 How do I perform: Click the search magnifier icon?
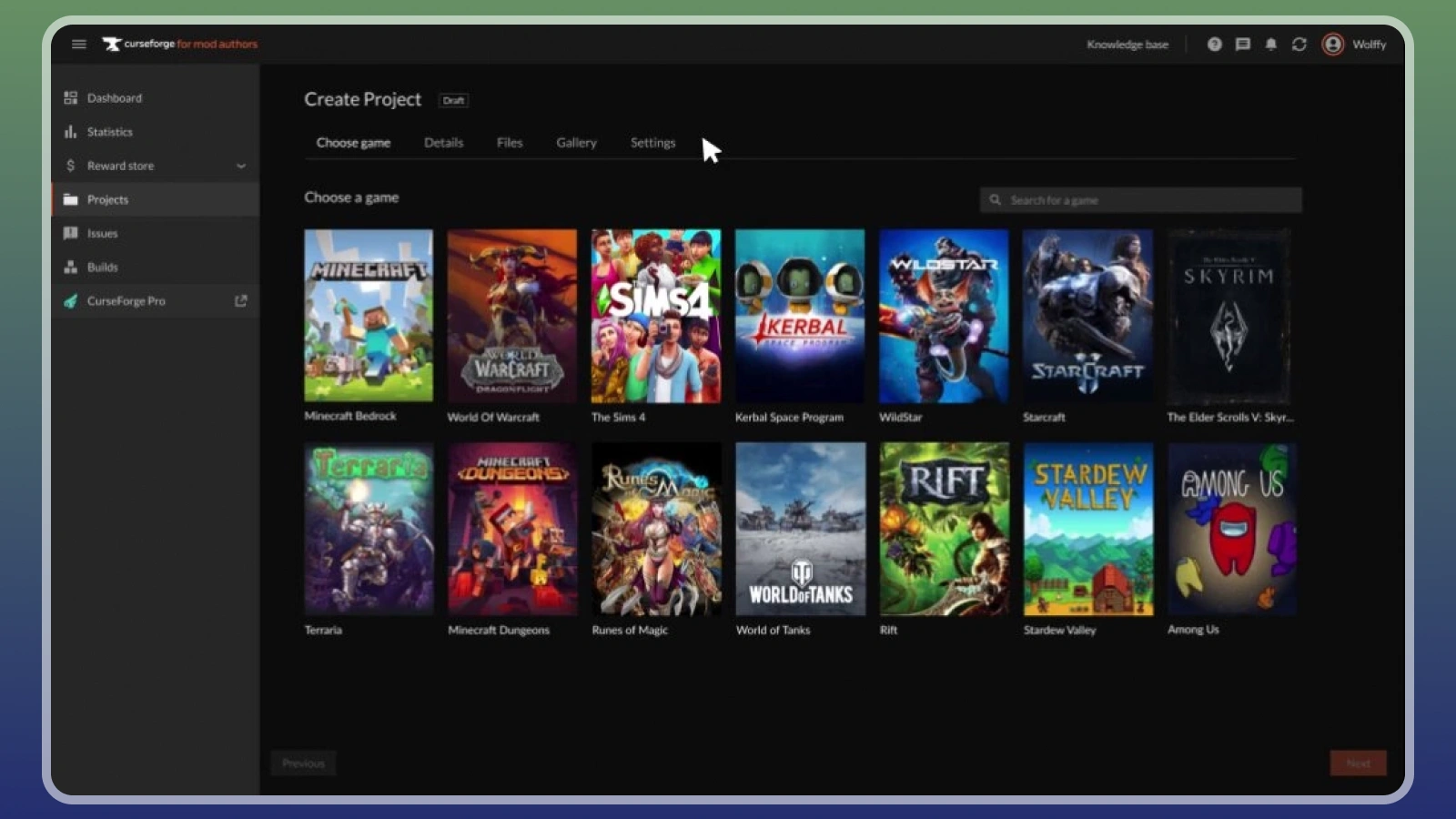point(995,200)
